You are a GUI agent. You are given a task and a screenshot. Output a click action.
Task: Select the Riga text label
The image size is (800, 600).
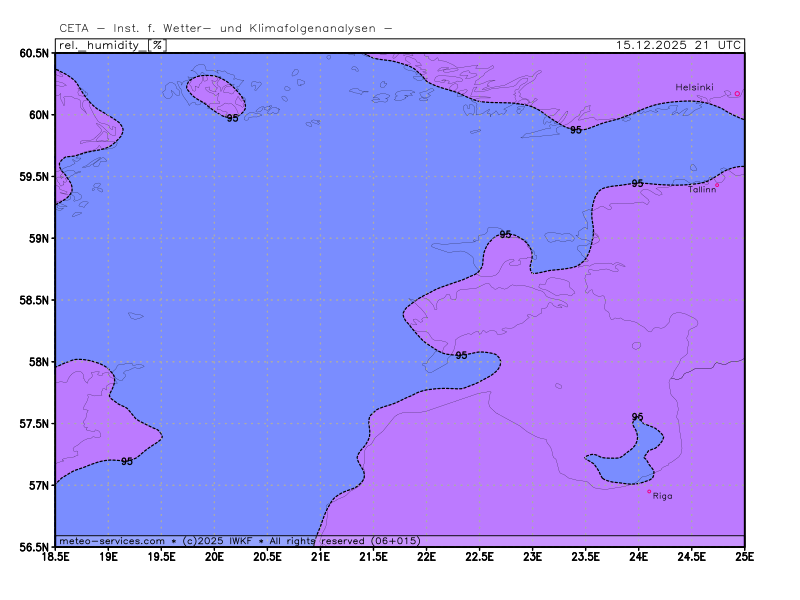662,496
